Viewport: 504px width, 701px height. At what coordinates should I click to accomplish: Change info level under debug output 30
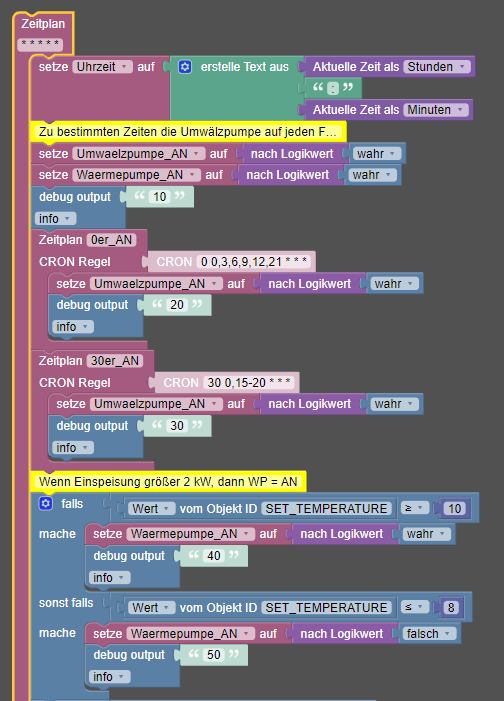pyautogui.click(x=72, y=448)
